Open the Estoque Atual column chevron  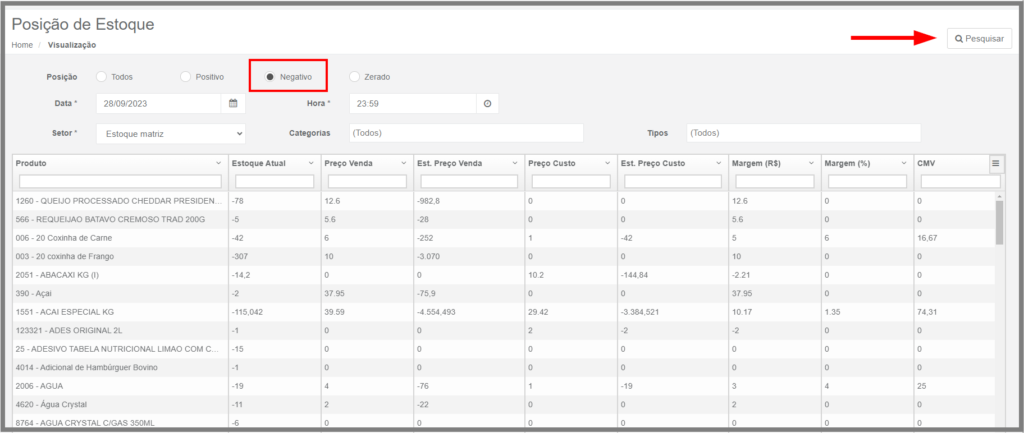[x=311, y=163]
